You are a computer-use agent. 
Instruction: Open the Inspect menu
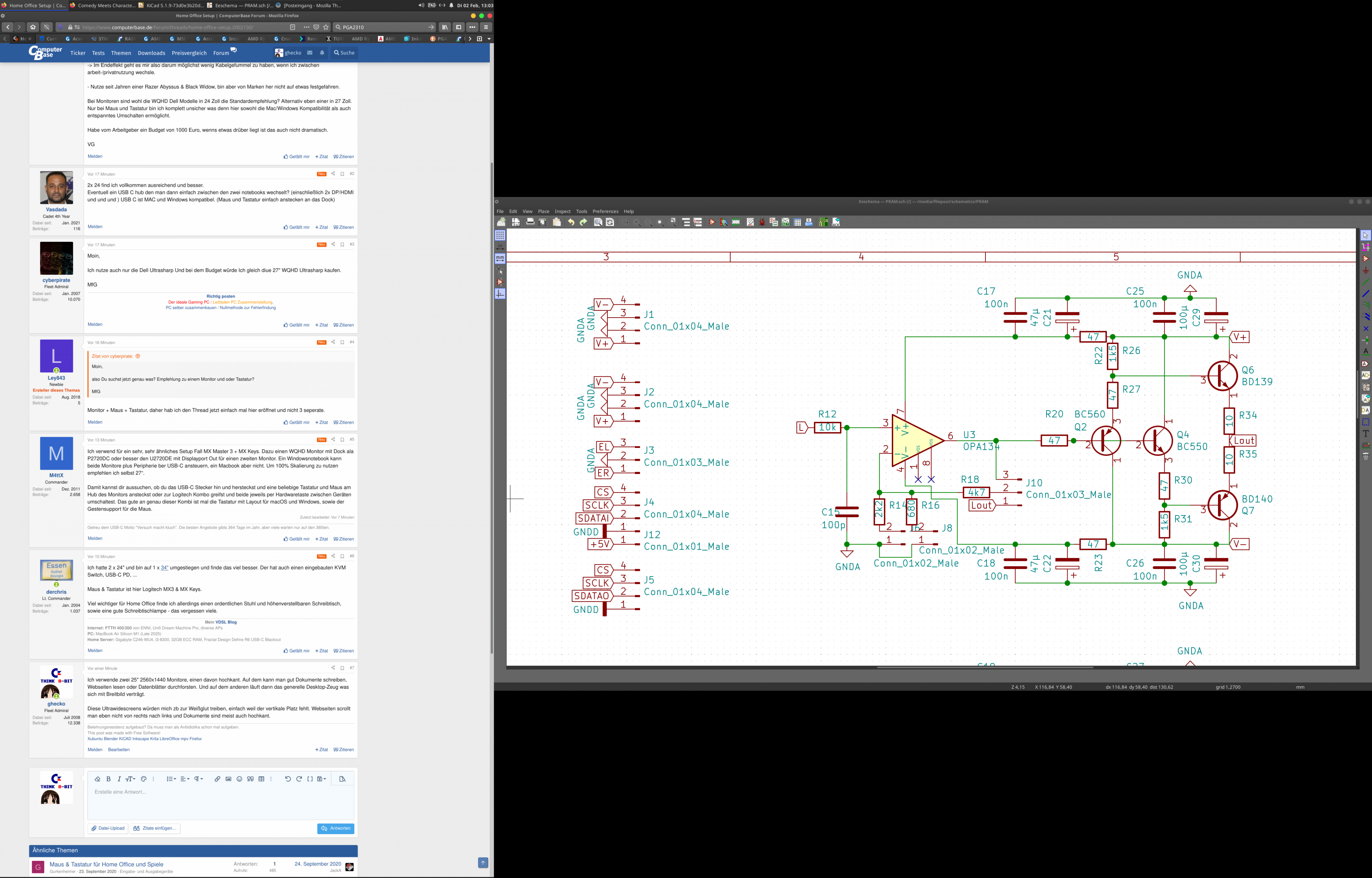coord(562,211)
